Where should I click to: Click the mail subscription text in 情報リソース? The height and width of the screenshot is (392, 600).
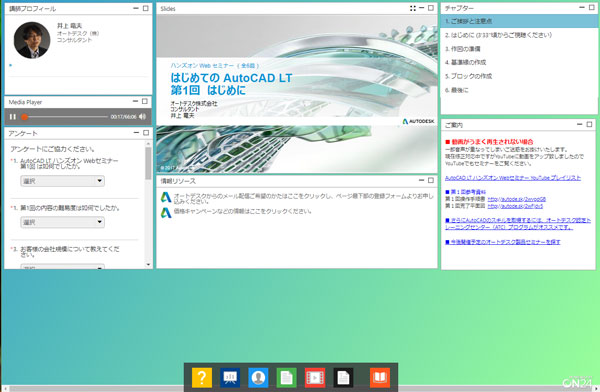coord(303,198)
